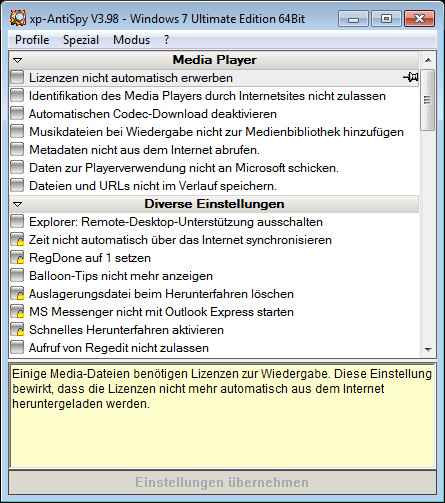This screenshot has height=503, width=445.
Task: Select 'Zeit nicht automatisch über das Internet synchronisieren' text
Action: click(180, 240)
